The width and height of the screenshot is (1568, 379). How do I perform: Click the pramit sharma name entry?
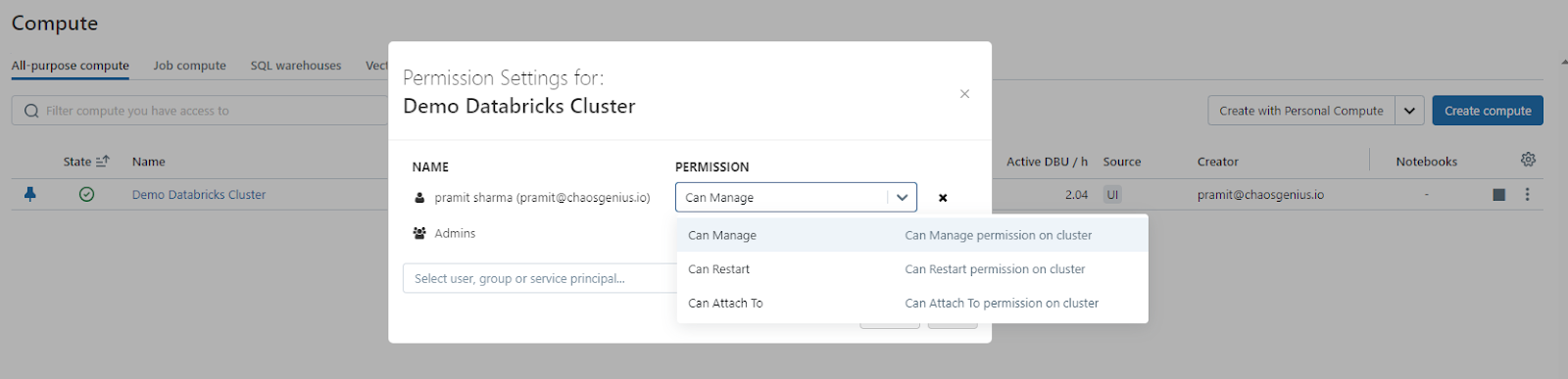542,198
